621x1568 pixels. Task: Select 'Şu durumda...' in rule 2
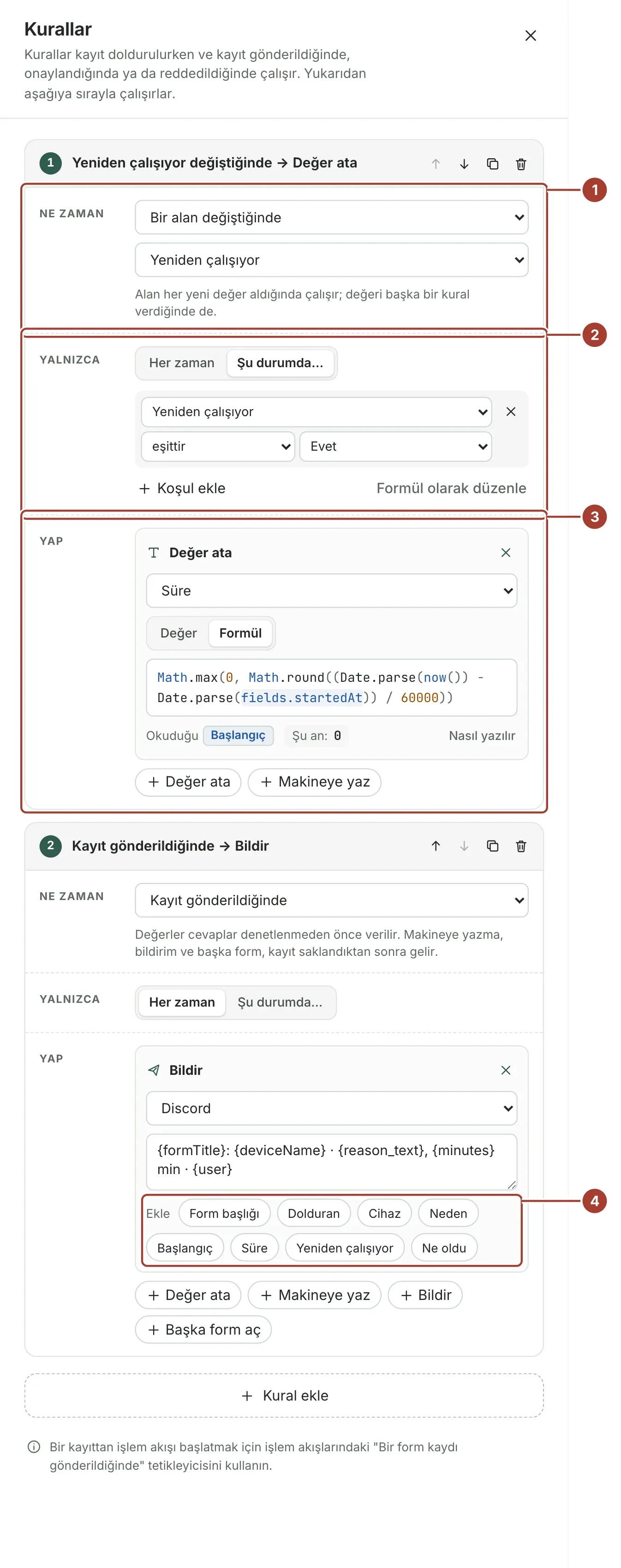coord(280,1002)
